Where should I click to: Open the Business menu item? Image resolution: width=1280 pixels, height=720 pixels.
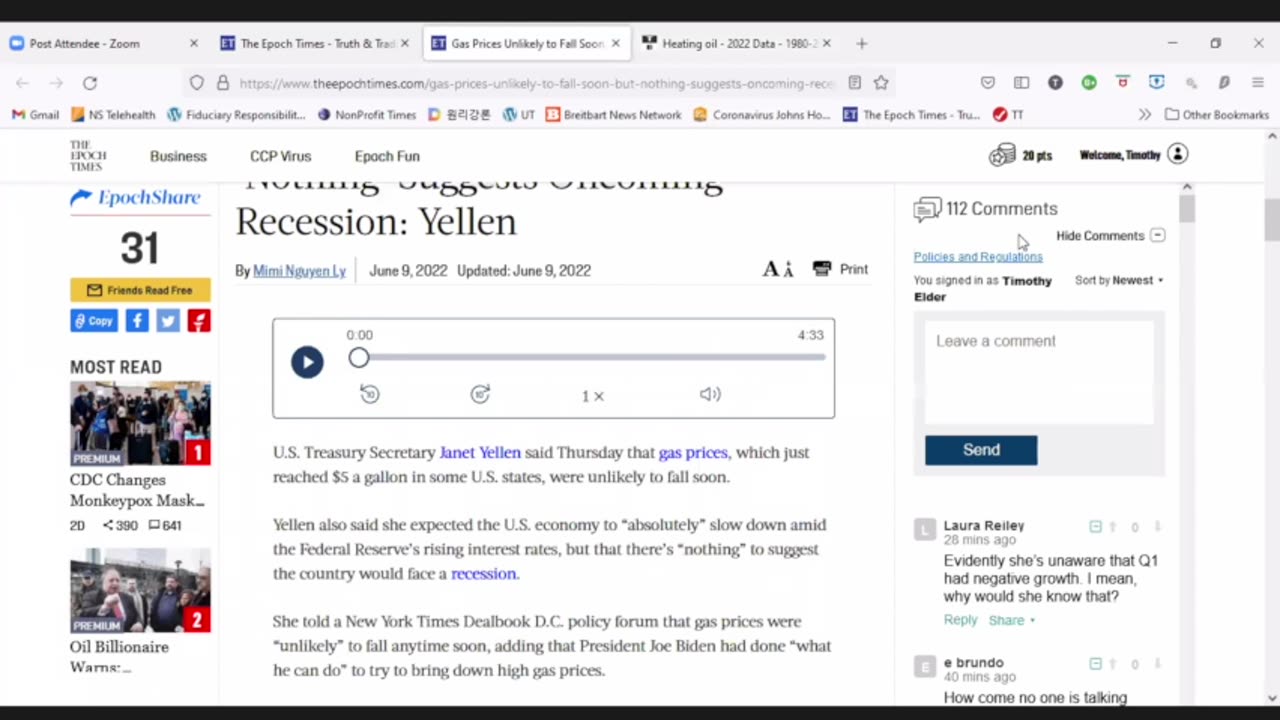pos(178,156)
